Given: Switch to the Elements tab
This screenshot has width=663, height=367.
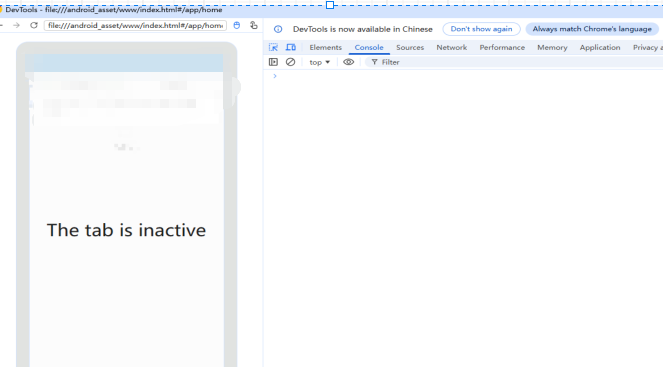Looking at the screenshot, I should click(x=326, y=47).
